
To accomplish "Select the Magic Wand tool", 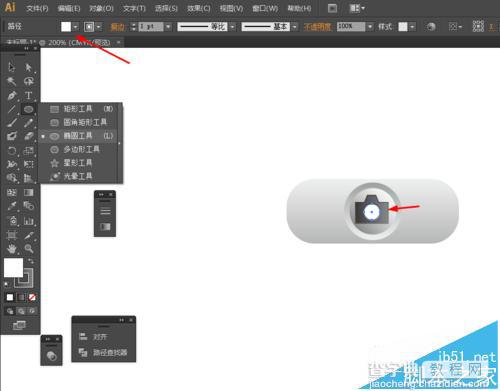I will [x=12, y=81].
